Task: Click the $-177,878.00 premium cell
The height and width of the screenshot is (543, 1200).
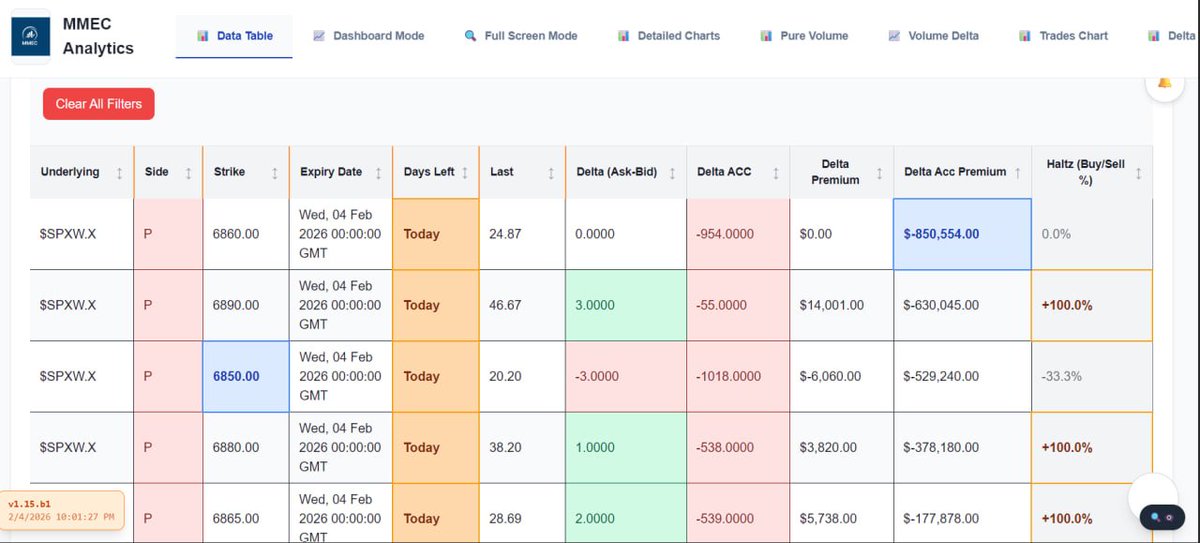Action: click(962, 513)
